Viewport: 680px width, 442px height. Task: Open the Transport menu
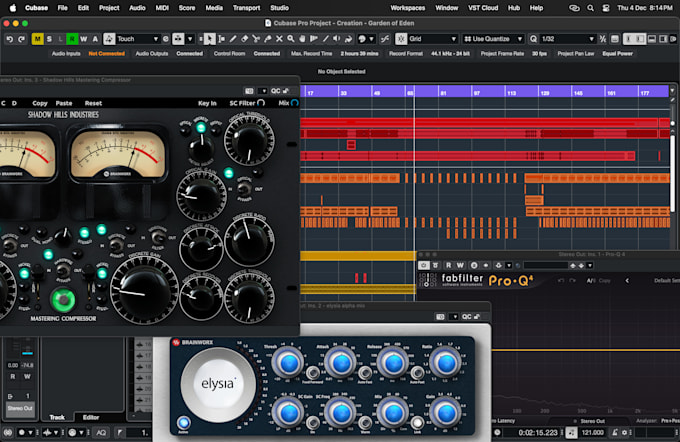click(x=246, y=8)
